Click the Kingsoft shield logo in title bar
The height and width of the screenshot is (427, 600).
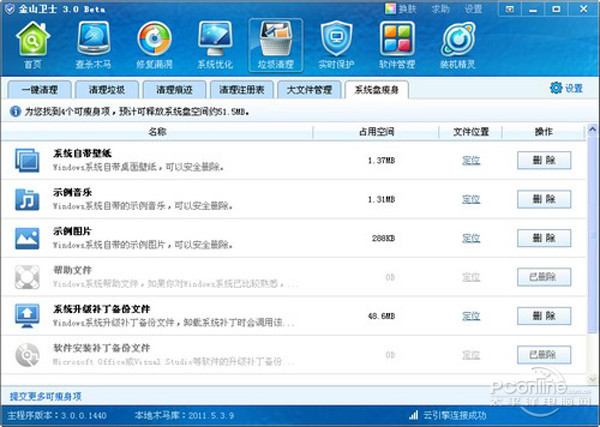coord(10,9)
